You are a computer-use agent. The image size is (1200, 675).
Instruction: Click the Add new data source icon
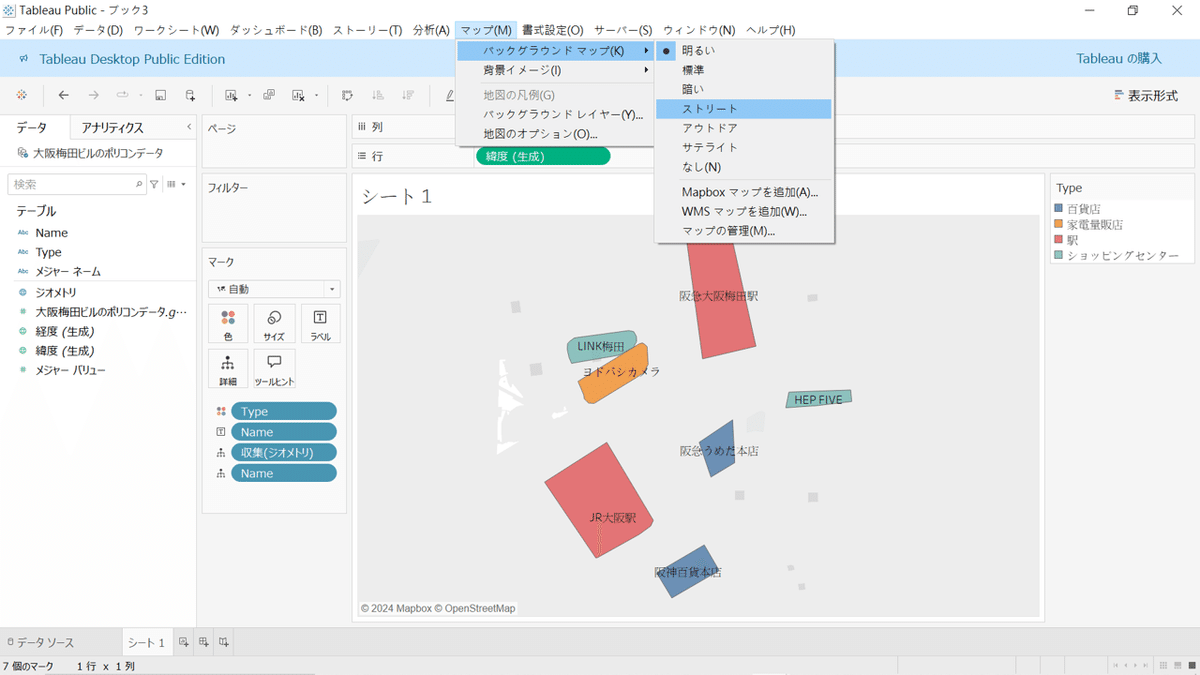190,95
